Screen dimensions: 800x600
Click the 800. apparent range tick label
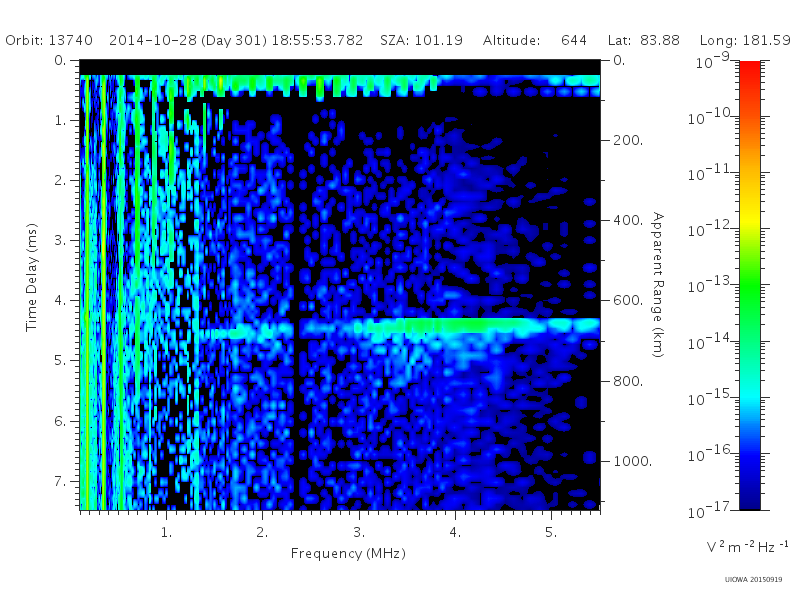[628, 381]
